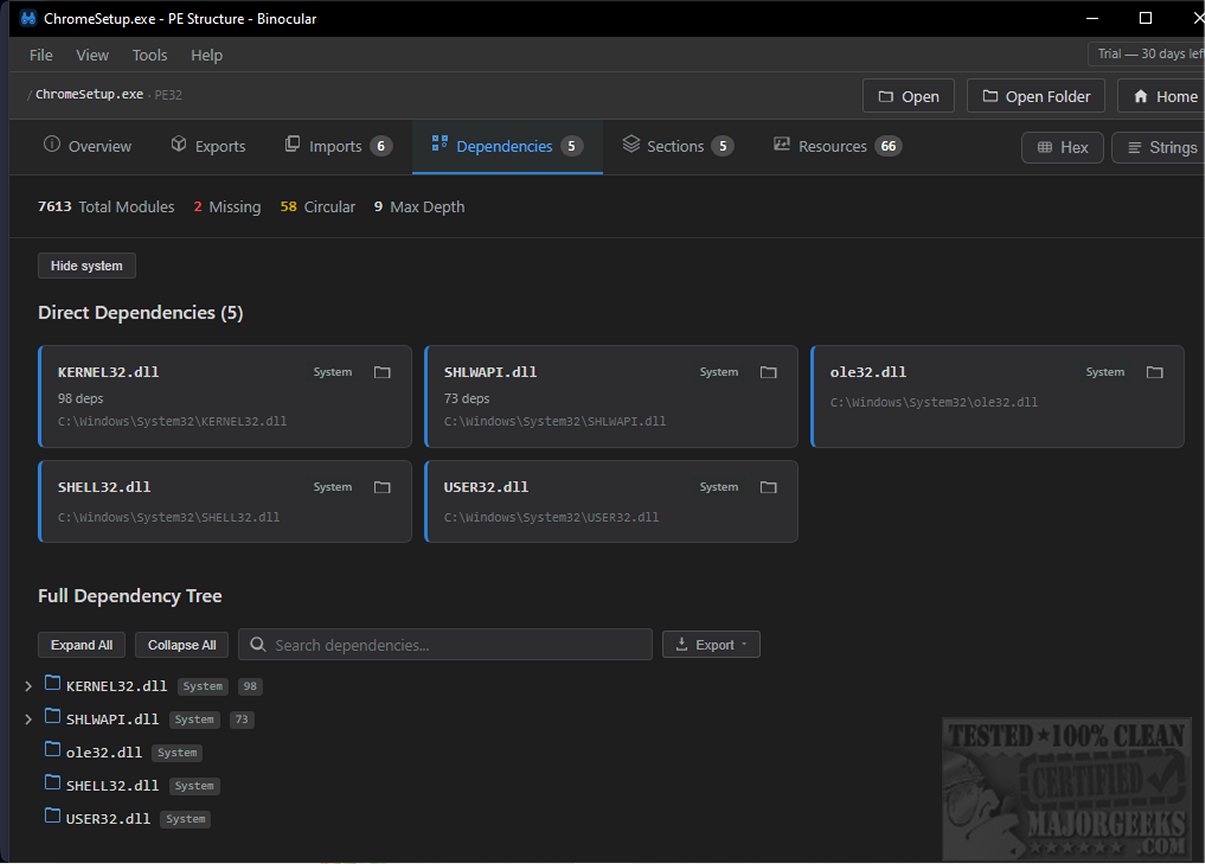Click the Search dependencies input field
Image resolution: width=1205 pixels, height=864 pixels.
(445, 645)
